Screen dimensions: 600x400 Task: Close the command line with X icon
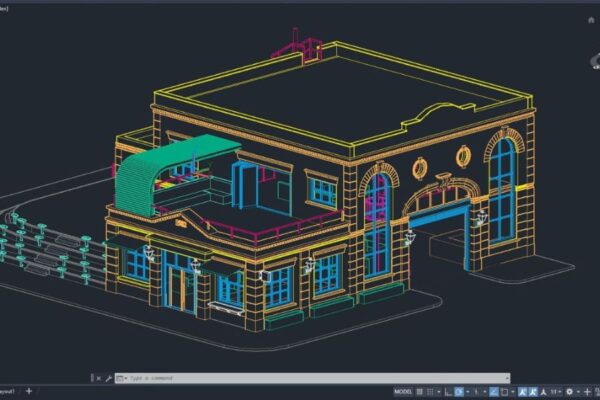(x=98, y=378)
